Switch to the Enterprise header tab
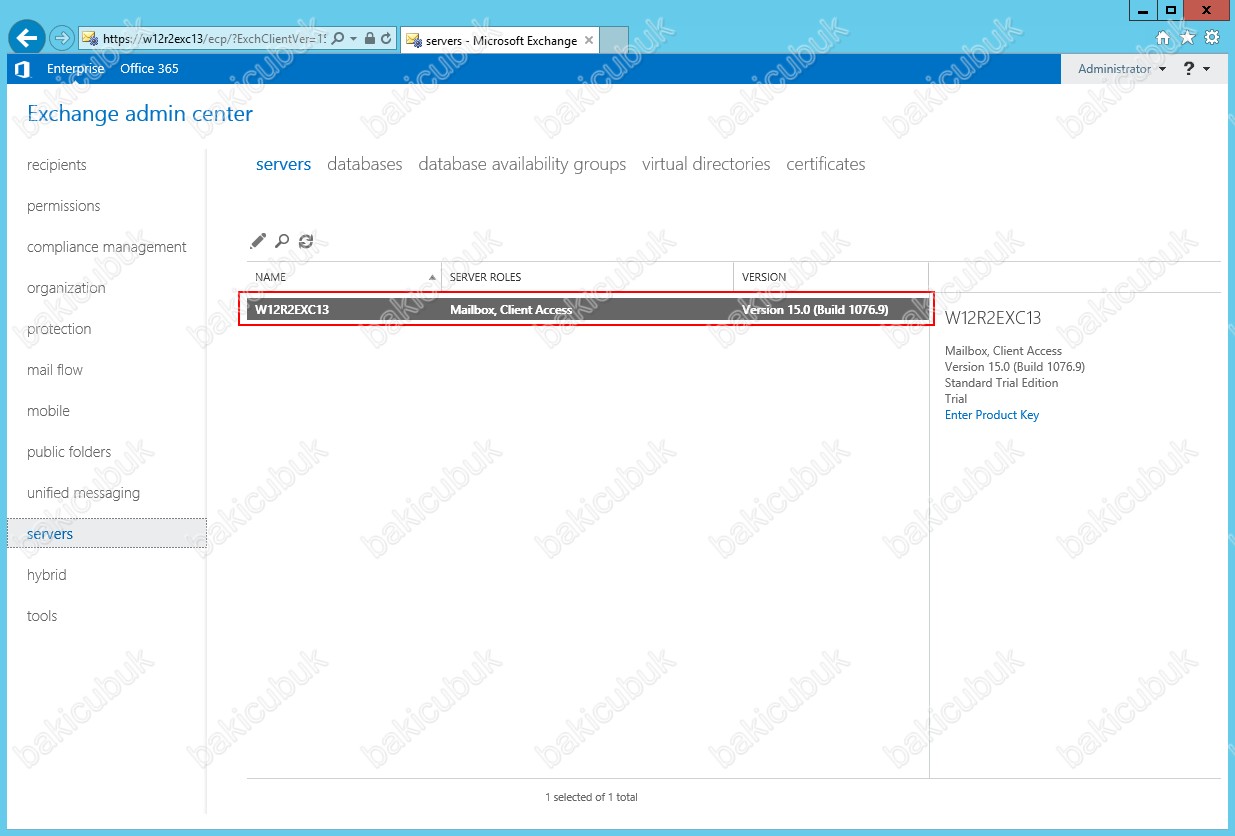The width and height of the screenshot is (1235, 836). (x=75, y=69)
